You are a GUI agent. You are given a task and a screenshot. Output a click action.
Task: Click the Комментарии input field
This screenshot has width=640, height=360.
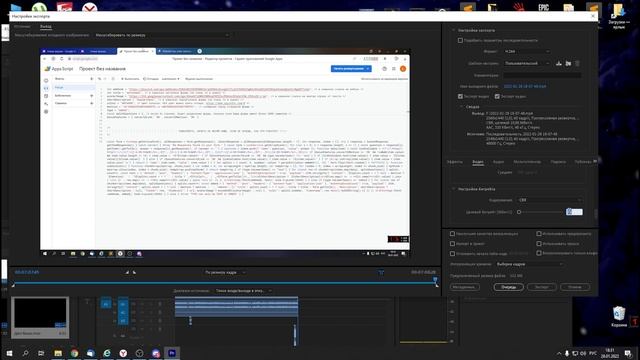coord(542,76)
